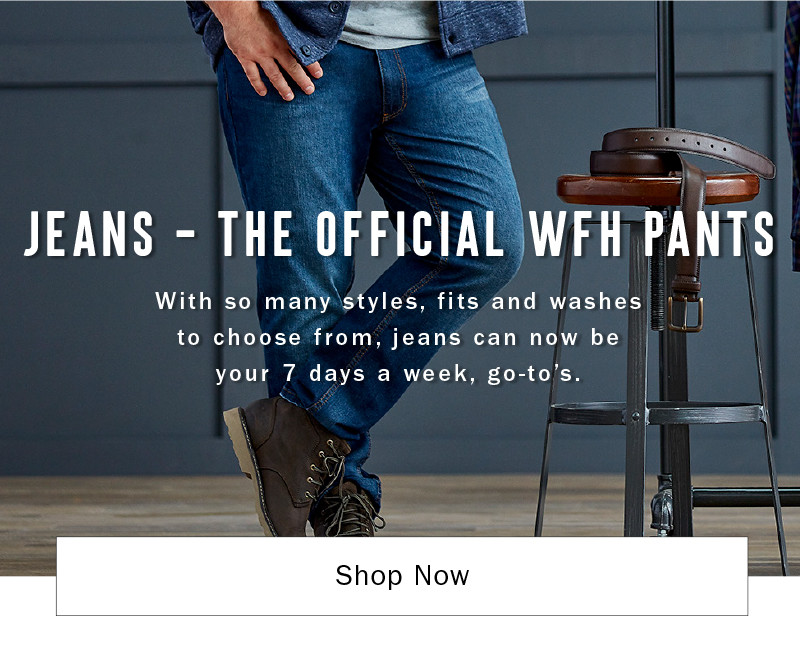800x646 pixels.
Task: Click the "to choose from, jeans" text line
Action: pyautogui.click(x=398, y=337)
